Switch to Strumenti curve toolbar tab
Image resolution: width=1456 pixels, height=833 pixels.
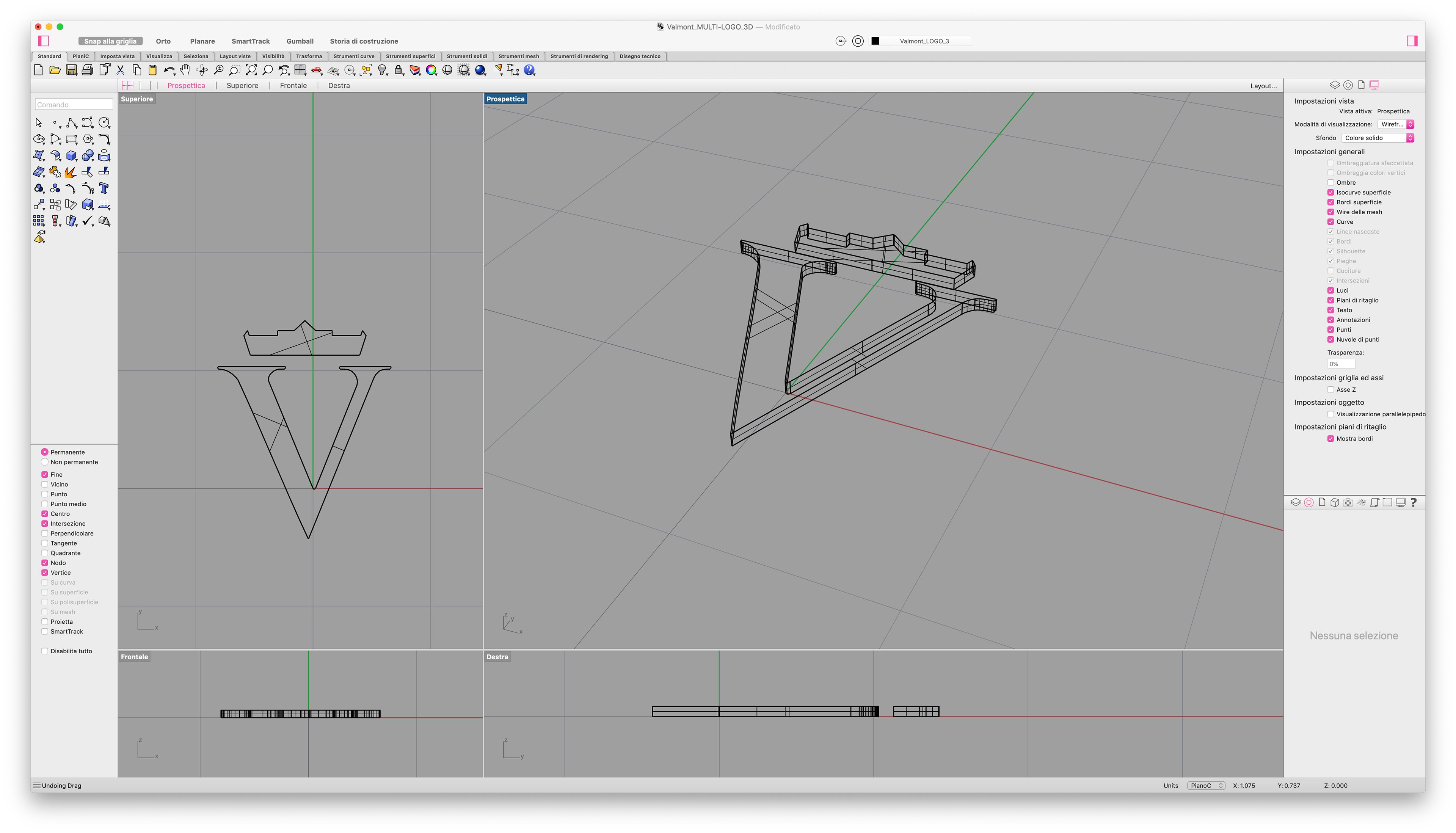[353, 56]
